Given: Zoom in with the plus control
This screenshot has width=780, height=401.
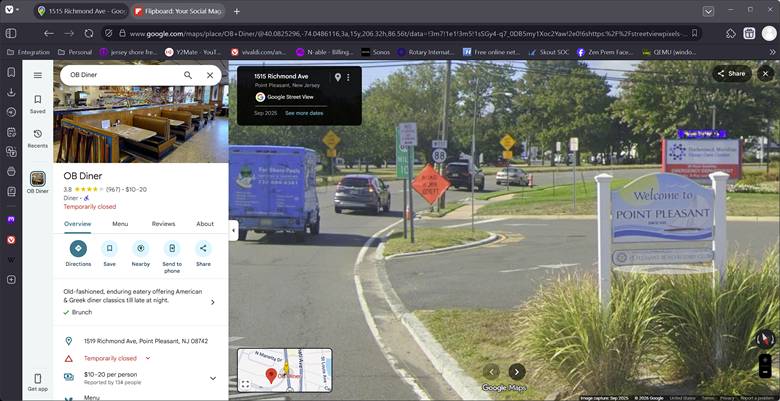Looking at the screenshot, I should [x=765, y=361].
